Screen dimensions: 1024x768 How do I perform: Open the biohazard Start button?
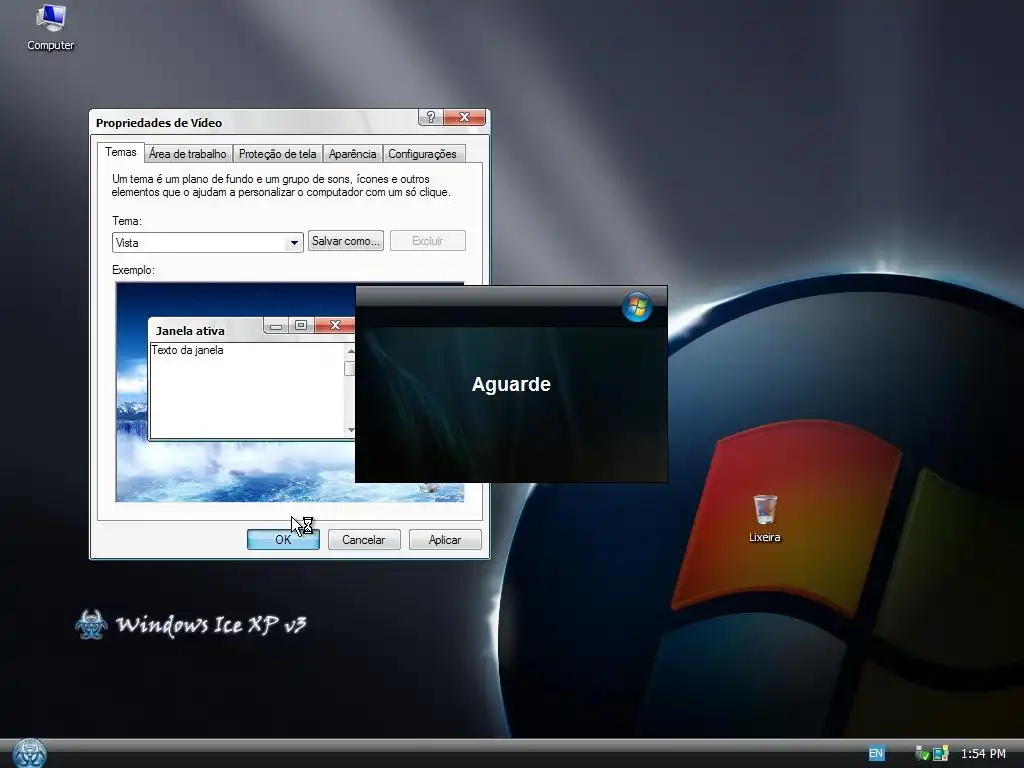pos(29,754)
